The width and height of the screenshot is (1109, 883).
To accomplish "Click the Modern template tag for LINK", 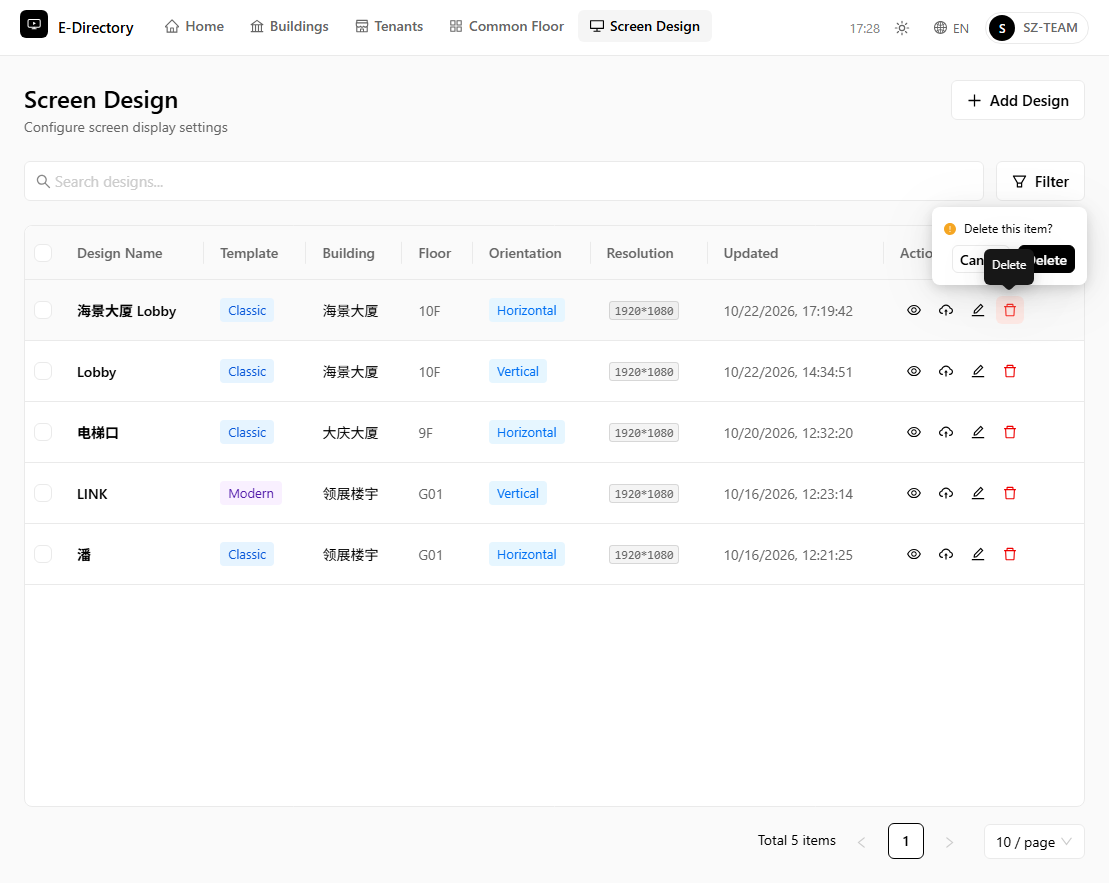I will click(250, 493).
